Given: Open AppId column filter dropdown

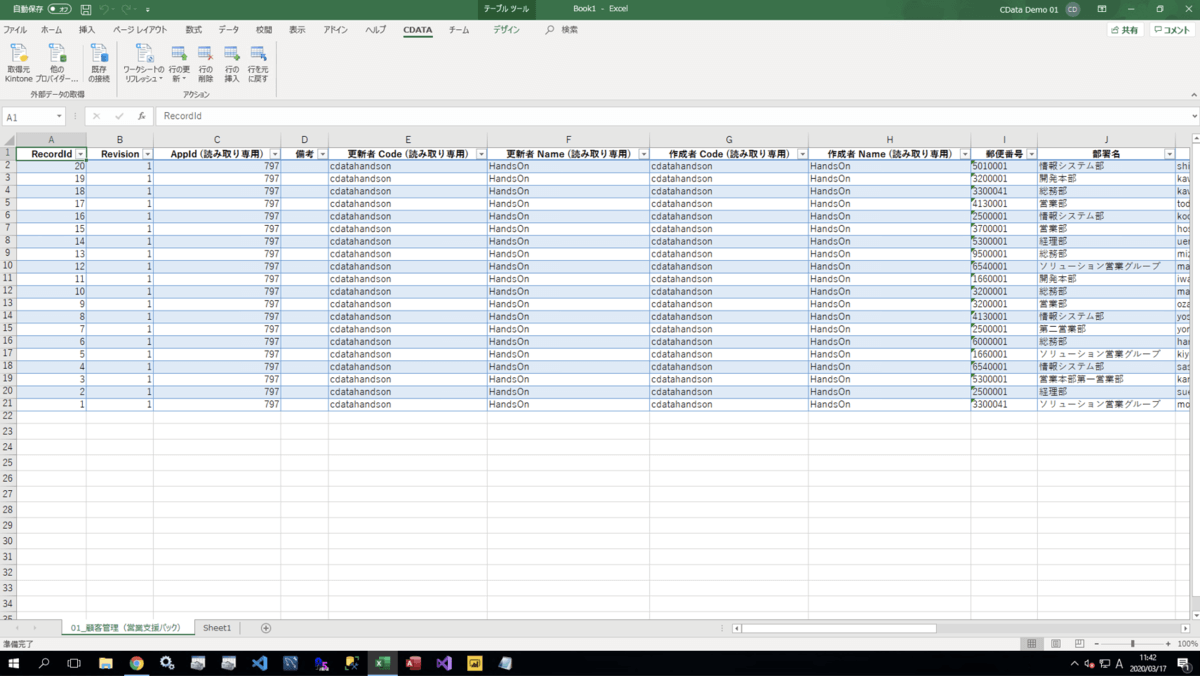Looking at the screenshot, I should pos(275,154).
